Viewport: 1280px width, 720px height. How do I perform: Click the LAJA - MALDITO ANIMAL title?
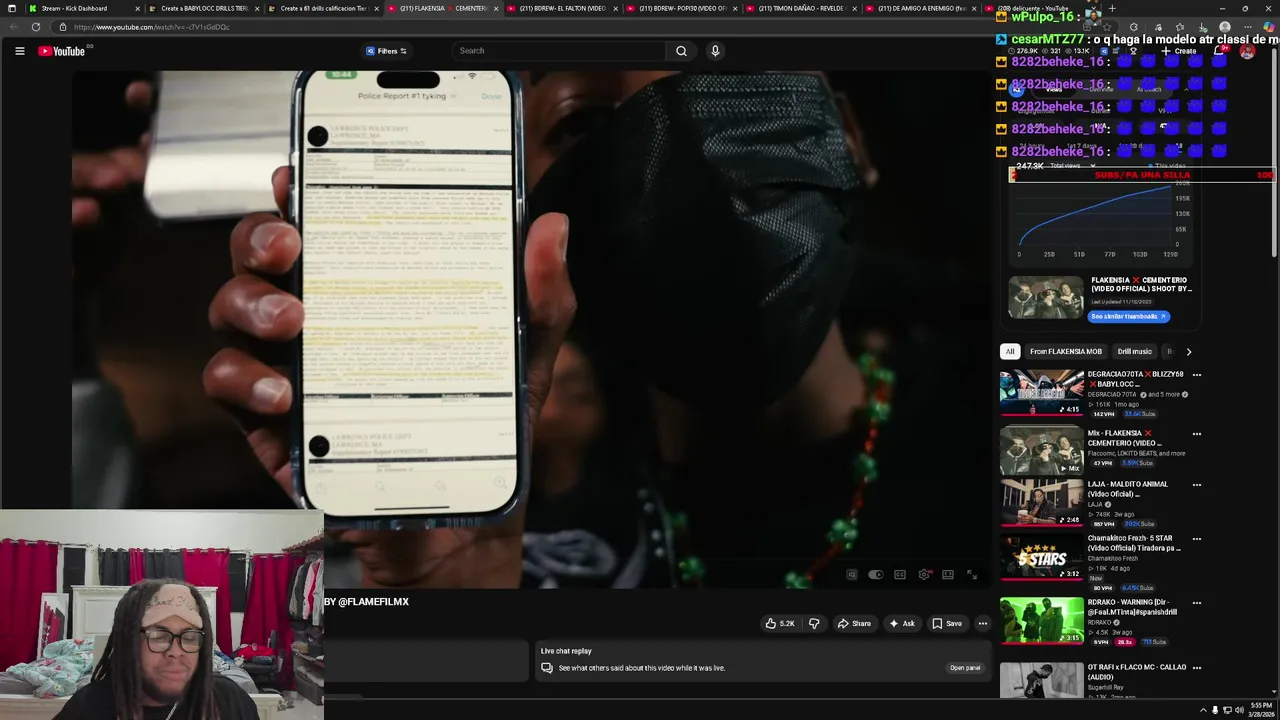pyautogui.click(x=1127, y=489)
